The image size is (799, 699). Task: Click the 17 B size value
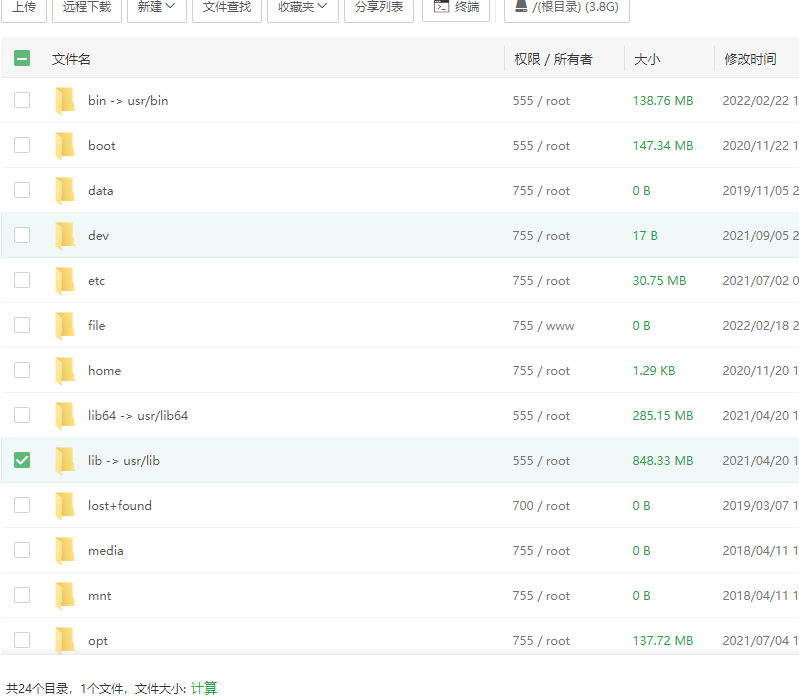[x=645, y=235]
